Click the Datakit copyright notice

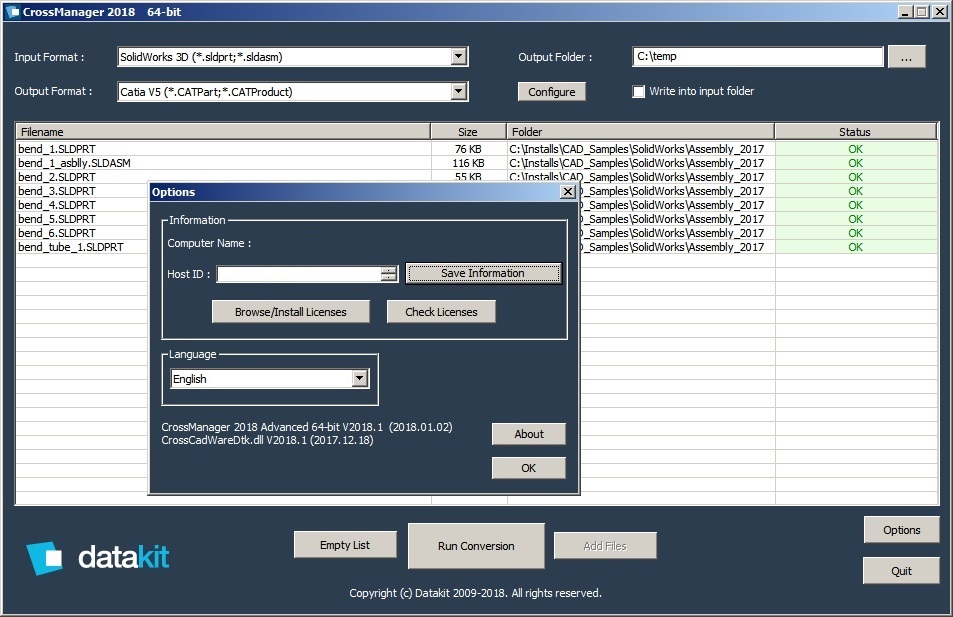[x=475, y=593]
